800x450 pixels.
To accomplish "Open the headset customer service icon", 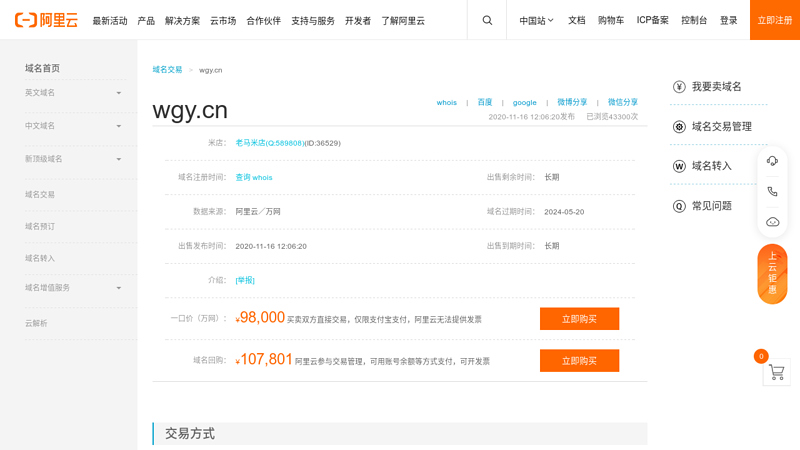I will 772,161.
